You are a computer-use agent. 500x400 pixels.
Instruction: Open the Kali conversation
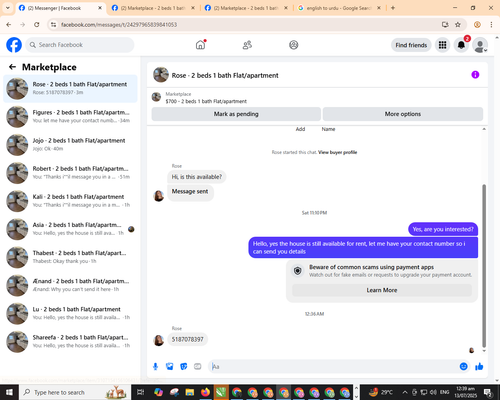click(x=70, y=201)
